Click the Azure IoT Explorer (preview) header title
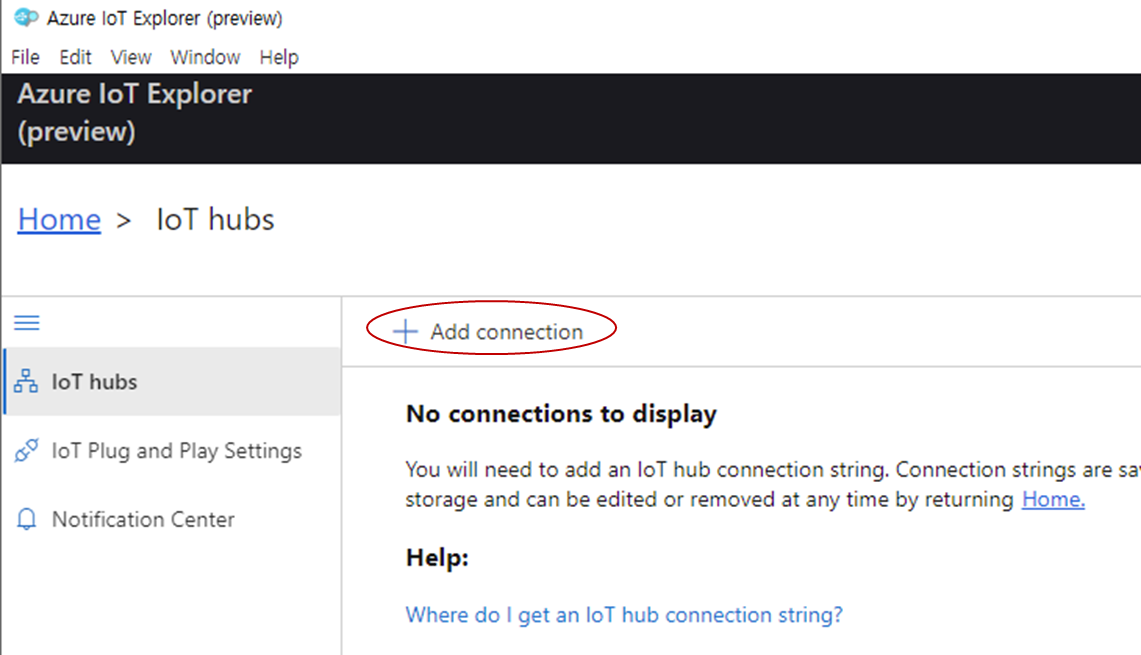Screen dimensions: 1141x655 tap(134, 112)
